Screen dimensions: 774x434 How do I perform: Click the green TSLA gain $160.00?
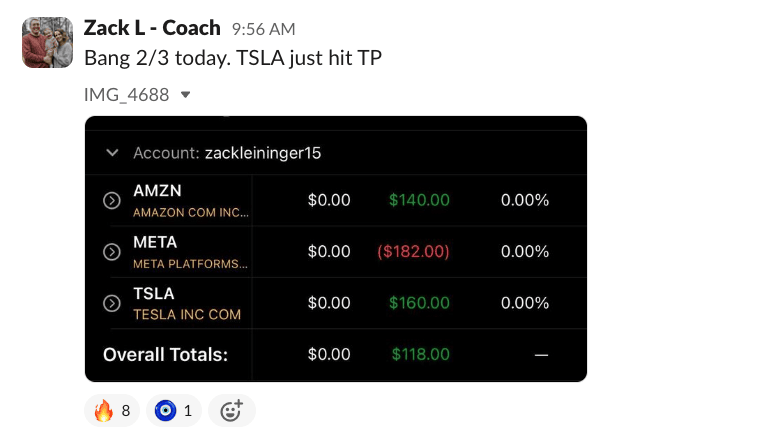[x=420, y=303]
